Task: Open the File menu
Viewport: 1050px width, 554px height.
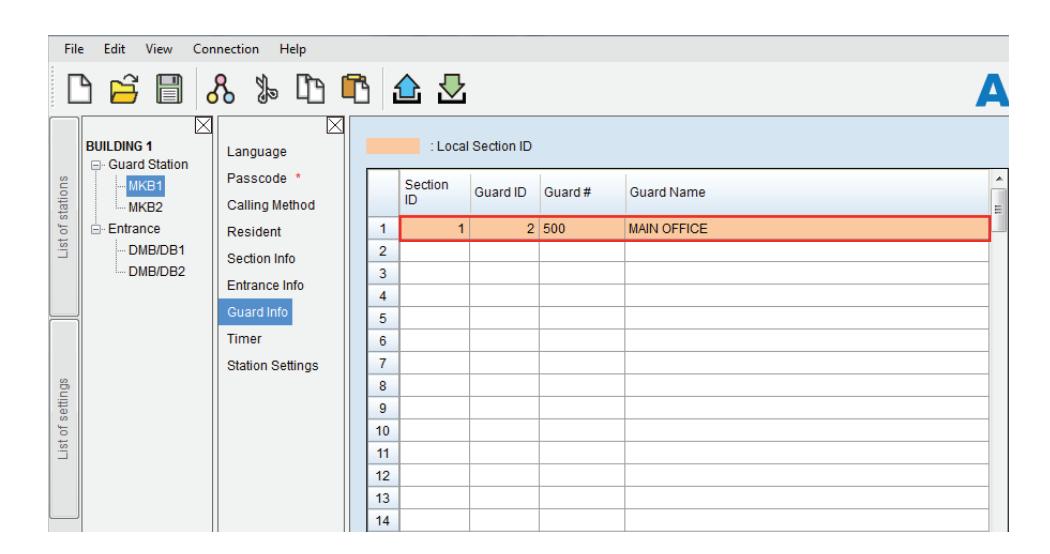Action: [x=74, y=49]
